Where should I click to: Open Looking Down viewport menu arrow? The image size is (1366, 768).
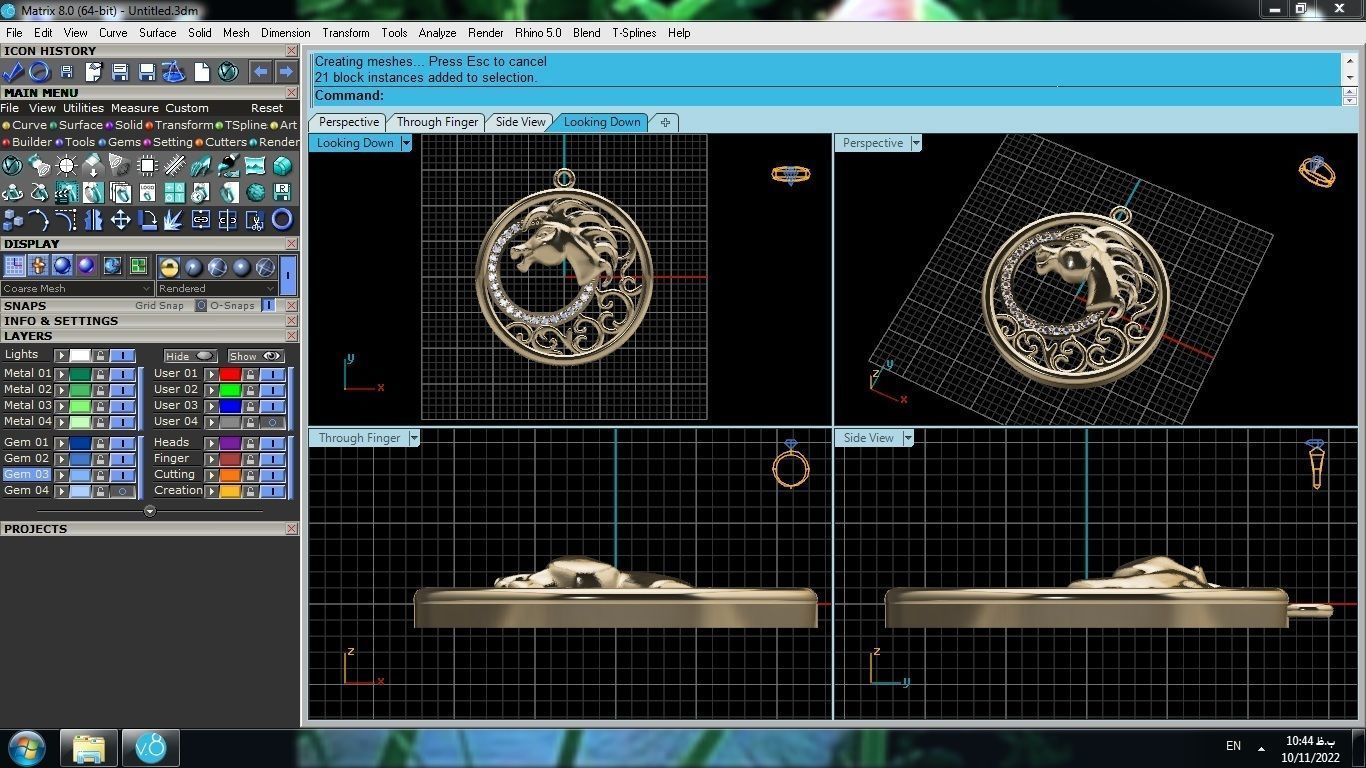pos(406,143)
